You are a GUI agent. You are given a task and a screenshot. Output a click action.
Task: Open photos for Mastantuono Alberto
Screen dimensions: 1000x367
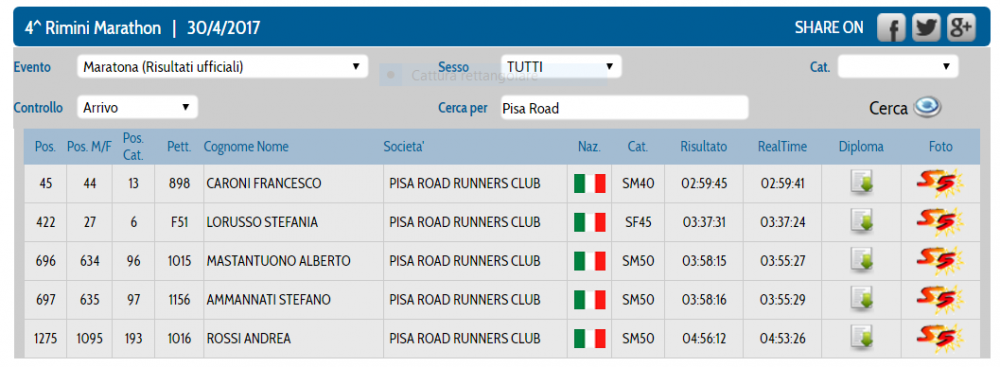point(939,260)
